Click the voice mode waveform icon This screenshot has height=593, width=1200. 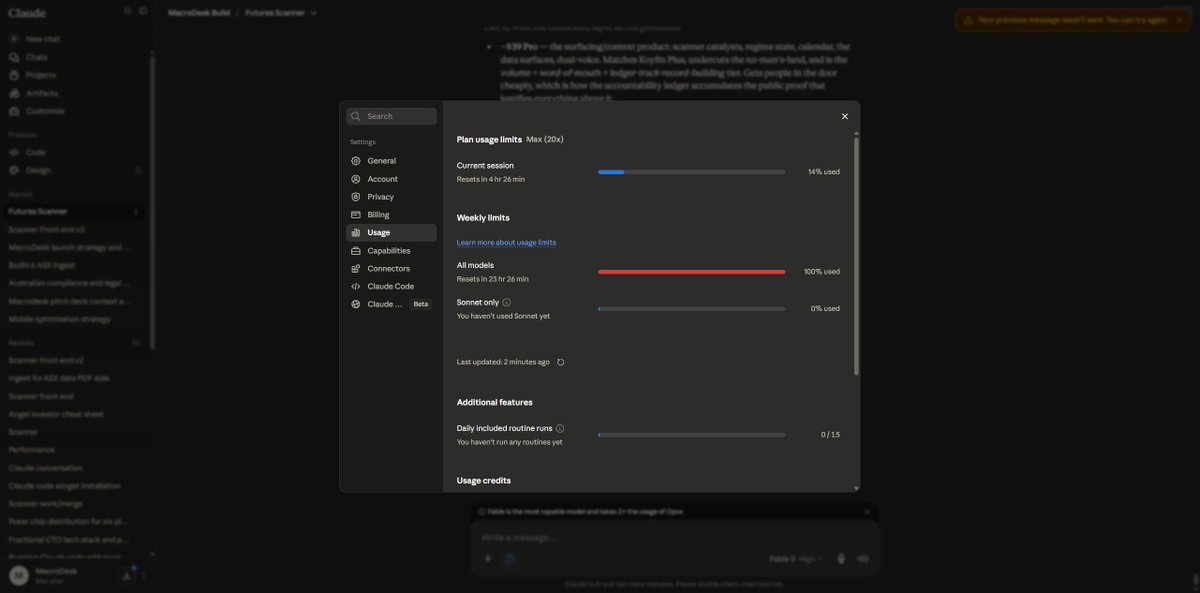pyautogui.click(x=863, y=559)
